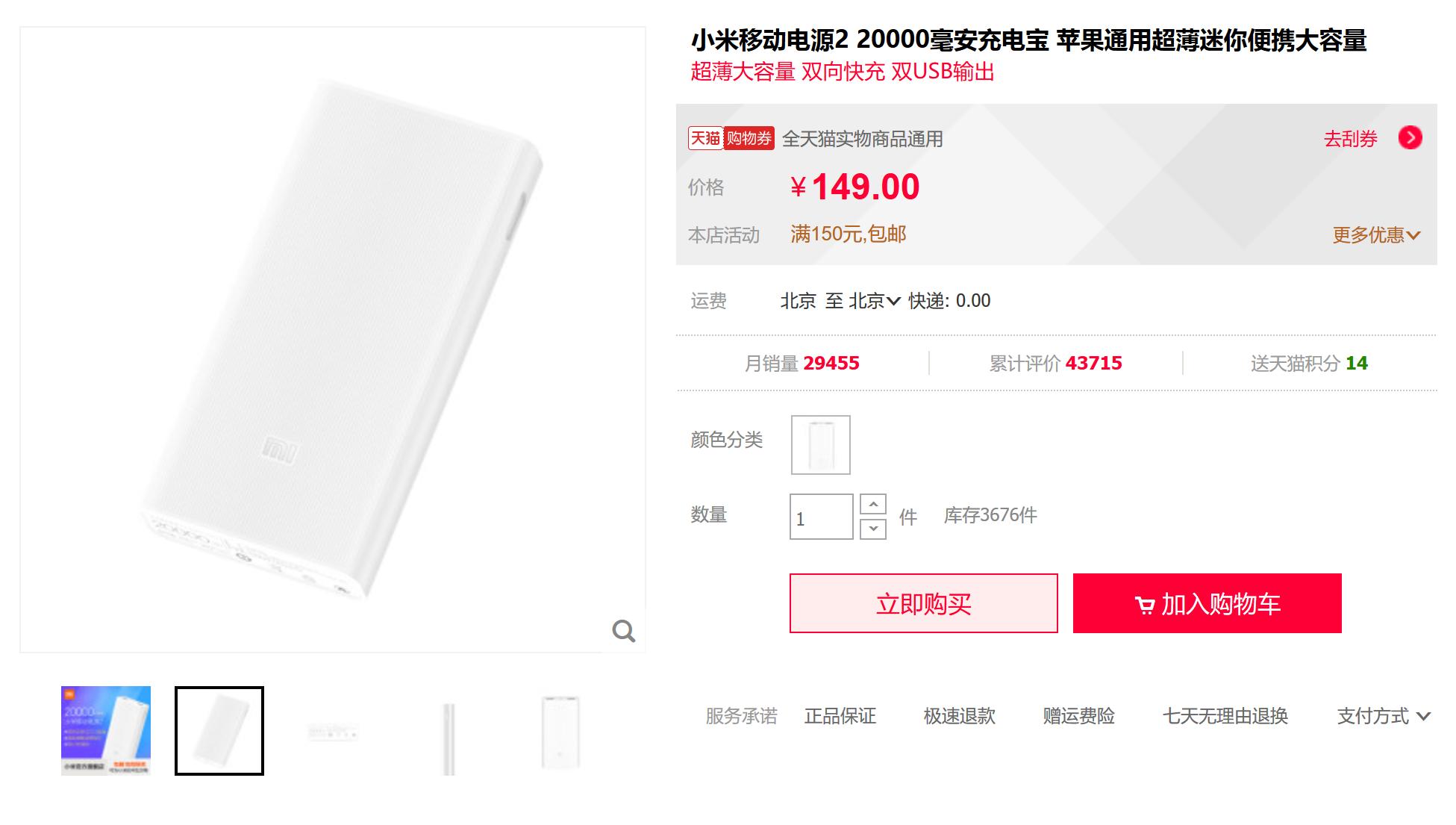Viewport: 1456px width, 825px height.
Task: Click the 天猫 购物券 badge icon
Action: click(x=731, y=138)
